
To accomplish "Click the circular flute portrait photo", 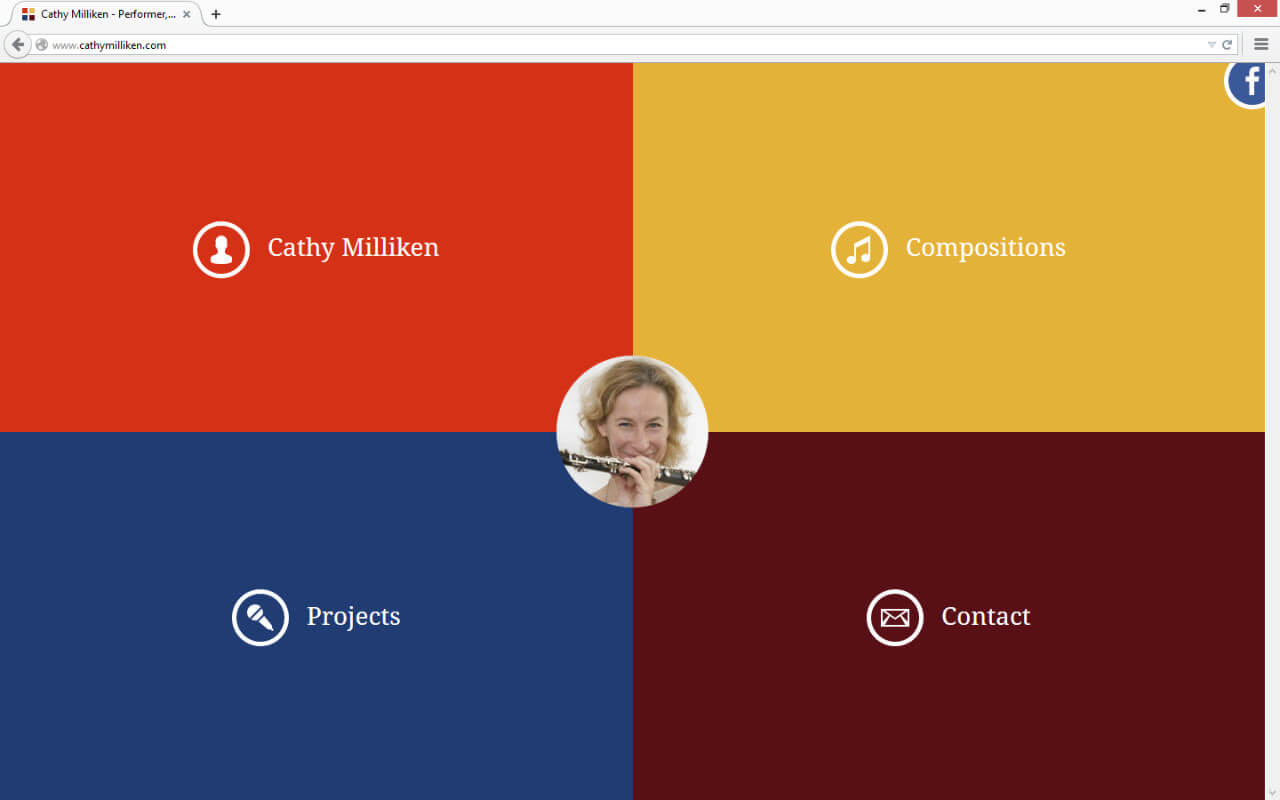I will tap(632, 432).
